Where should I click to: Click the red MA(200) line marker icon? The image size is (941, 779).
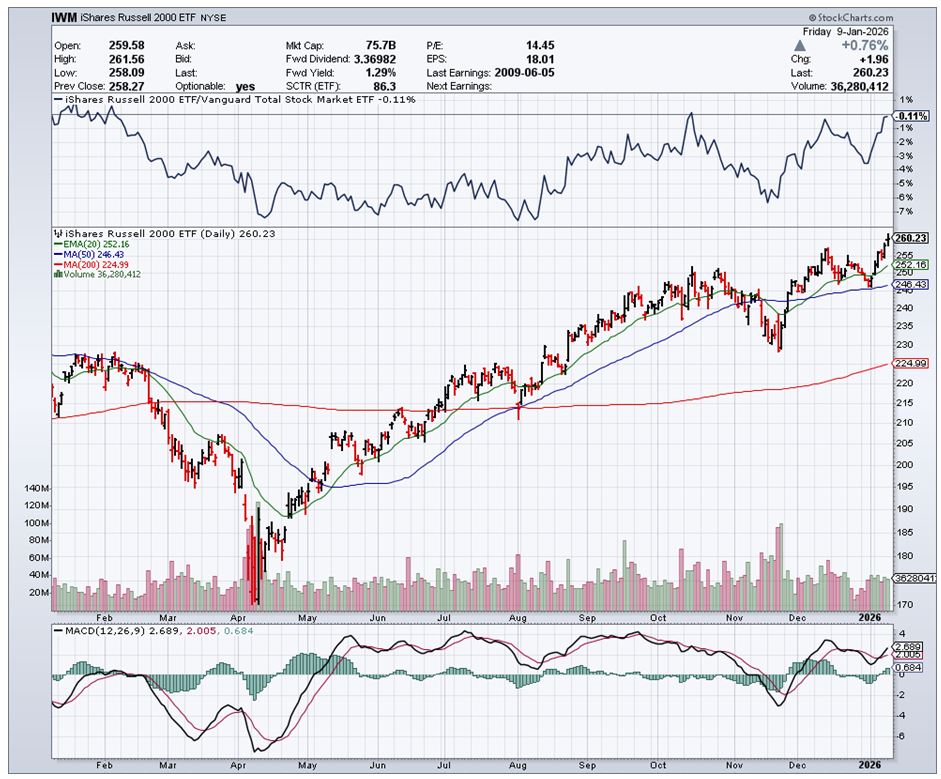pyautogui.click(x=60, y=264)
